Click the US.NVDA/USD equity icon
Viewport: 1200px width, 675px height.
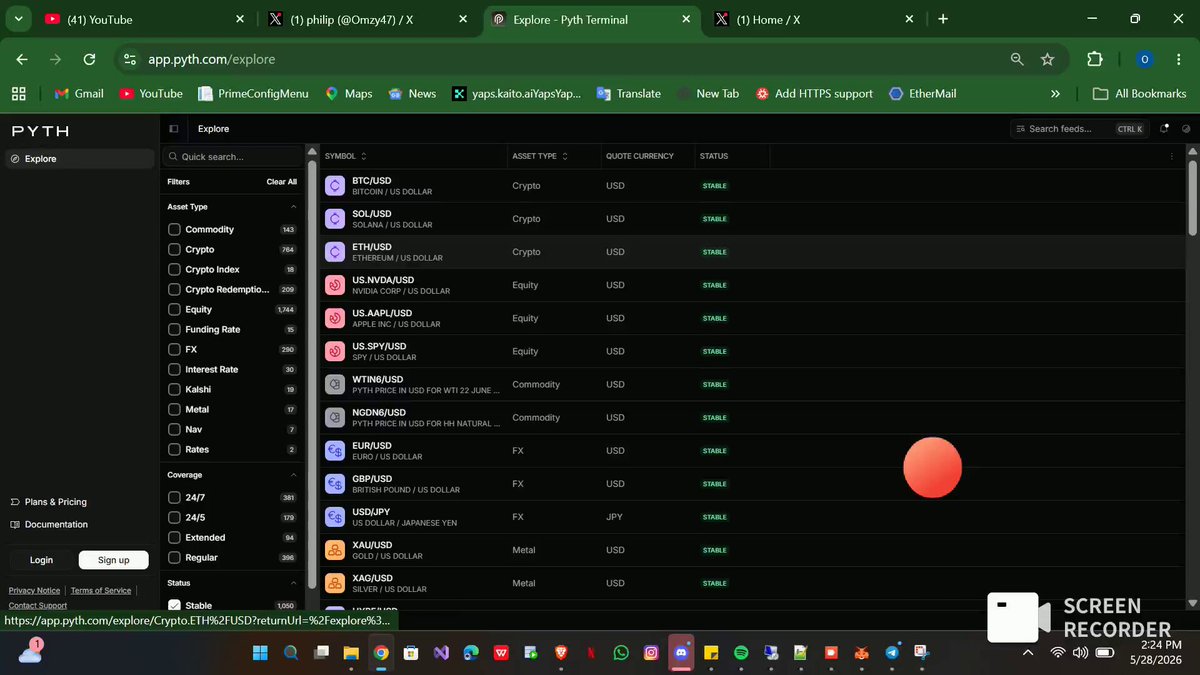[x=335, y=285]
